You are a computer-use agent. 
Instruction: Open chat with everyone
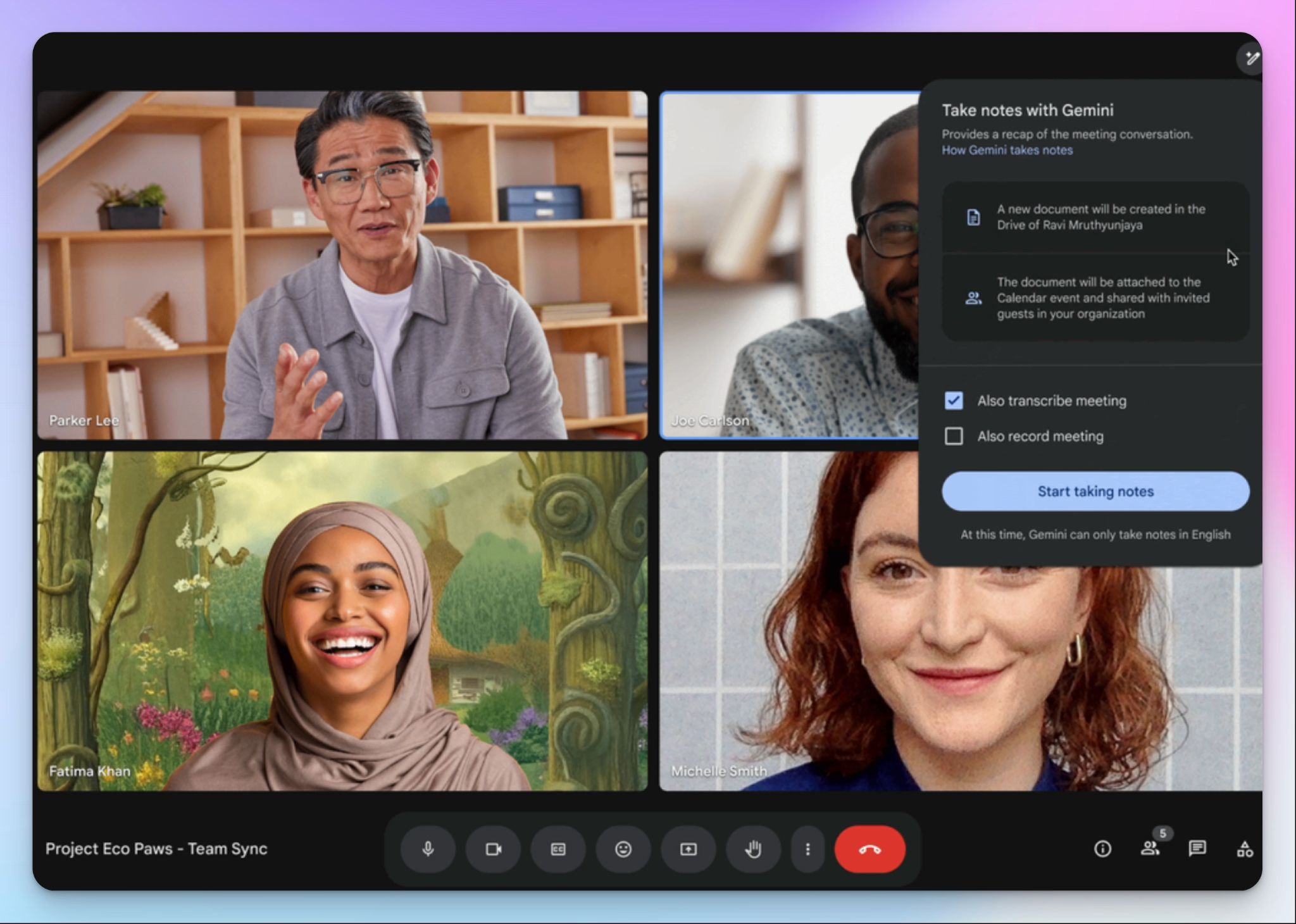(1197, 849)
